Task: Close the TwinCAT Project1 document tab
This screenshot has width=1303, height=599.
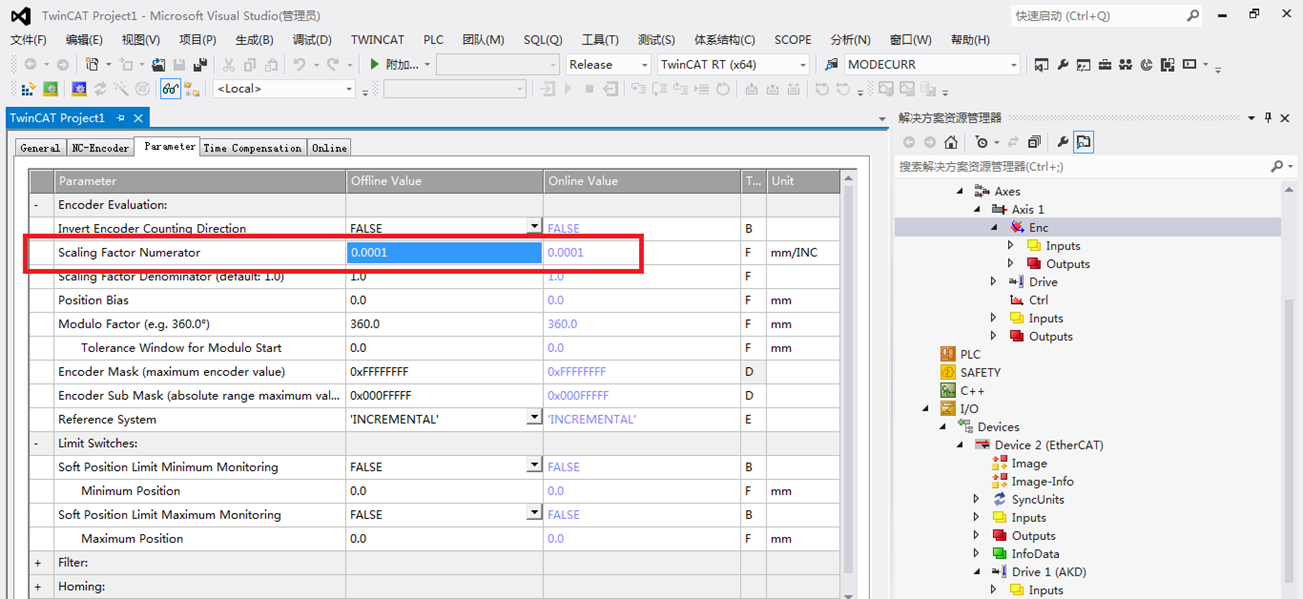Action: tap(138, 118)
